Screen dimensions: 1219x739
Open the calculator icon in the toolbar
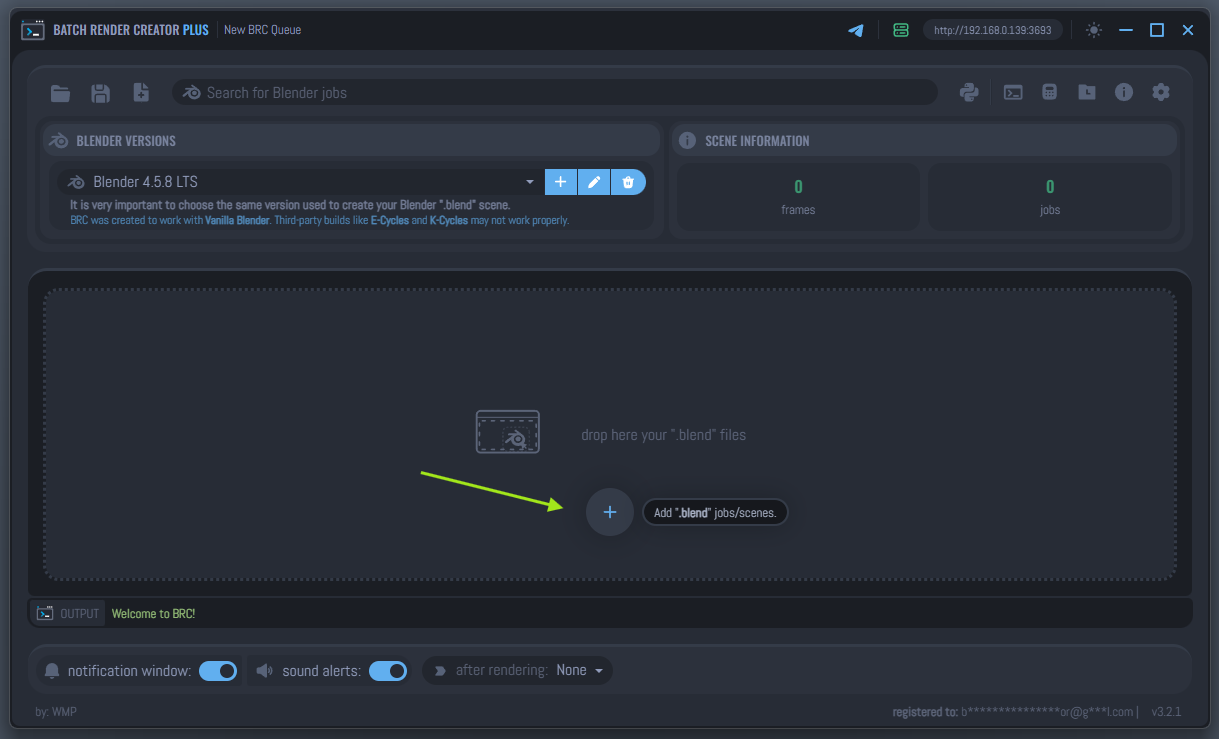pyautogui.click(x=1050, y=92)
